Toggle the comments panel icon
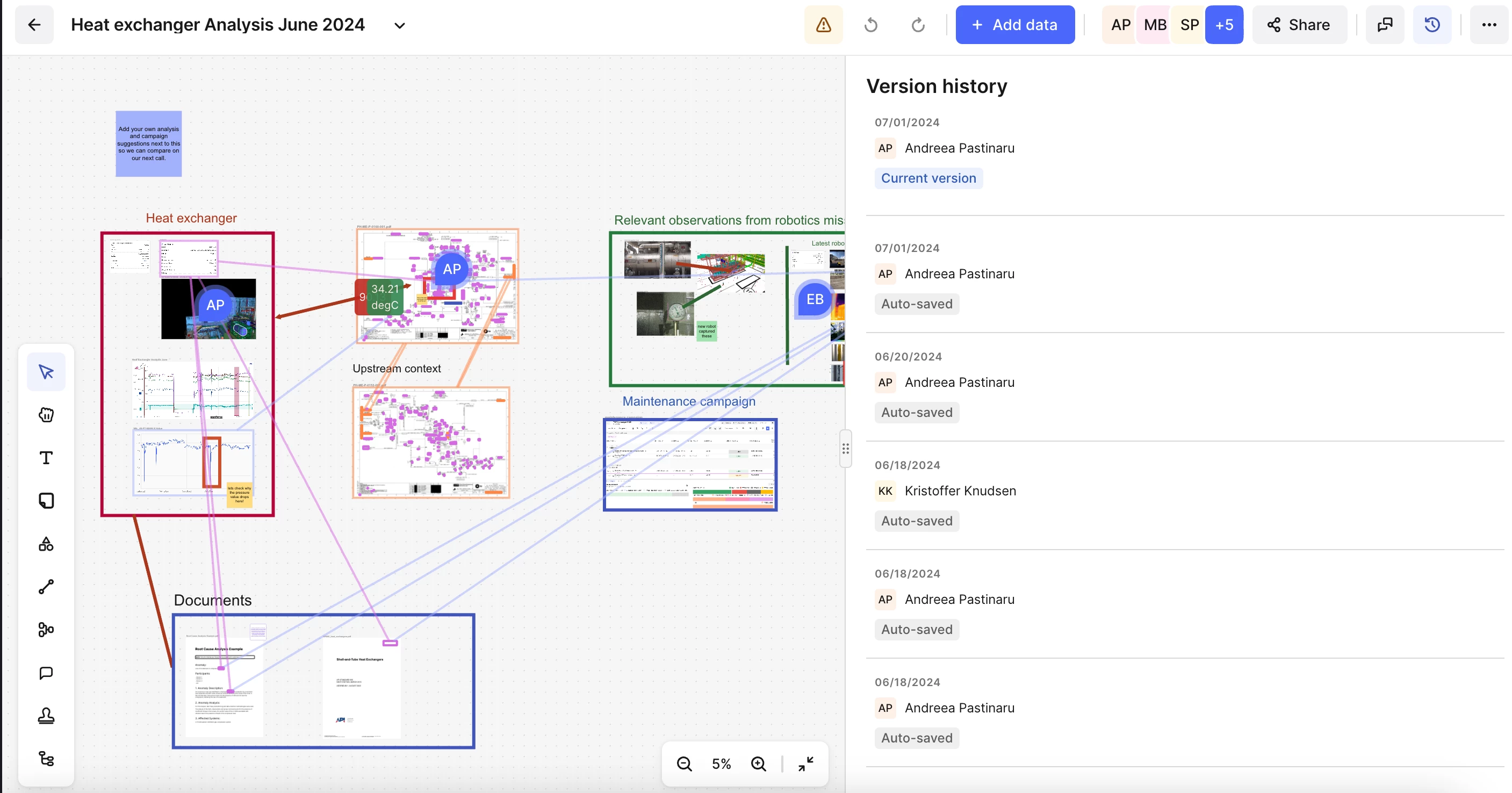This screenshot has width=1512, height=793. coord(1385,25)
